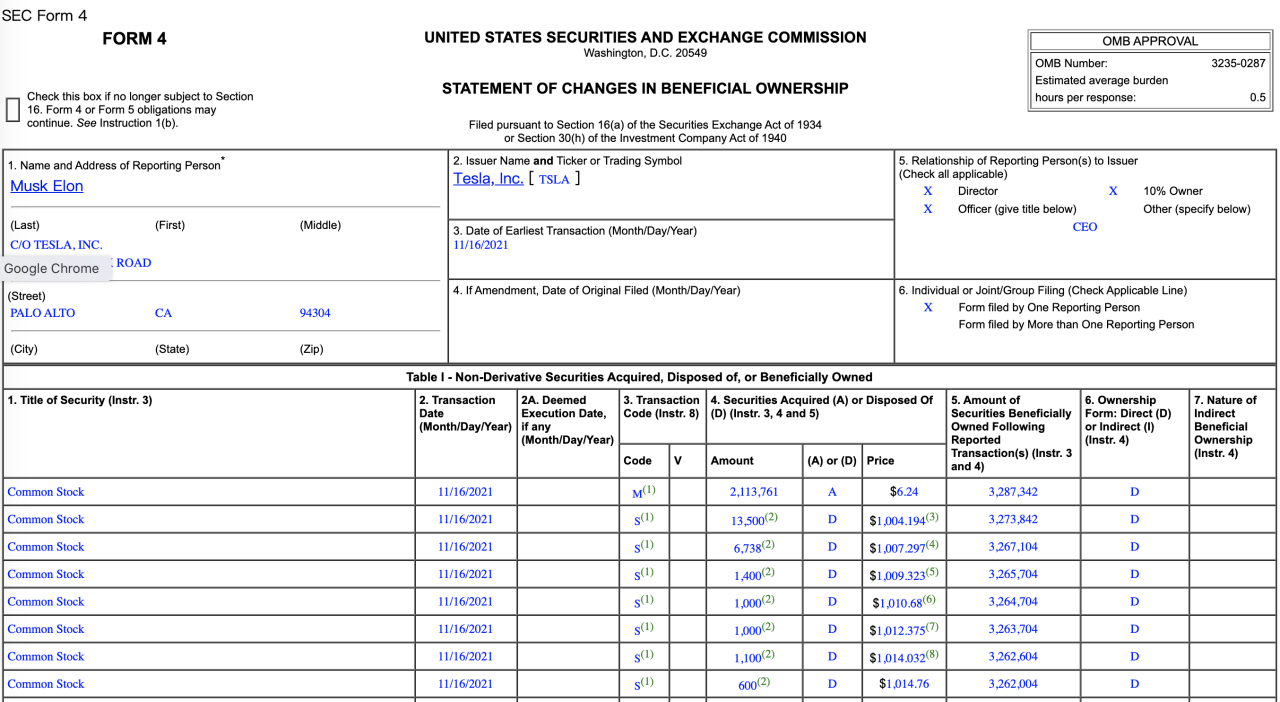Click footnote (1) beside transaction code M
The width and height of the screenshot is (1280, 702).
(x=649, y=490)
